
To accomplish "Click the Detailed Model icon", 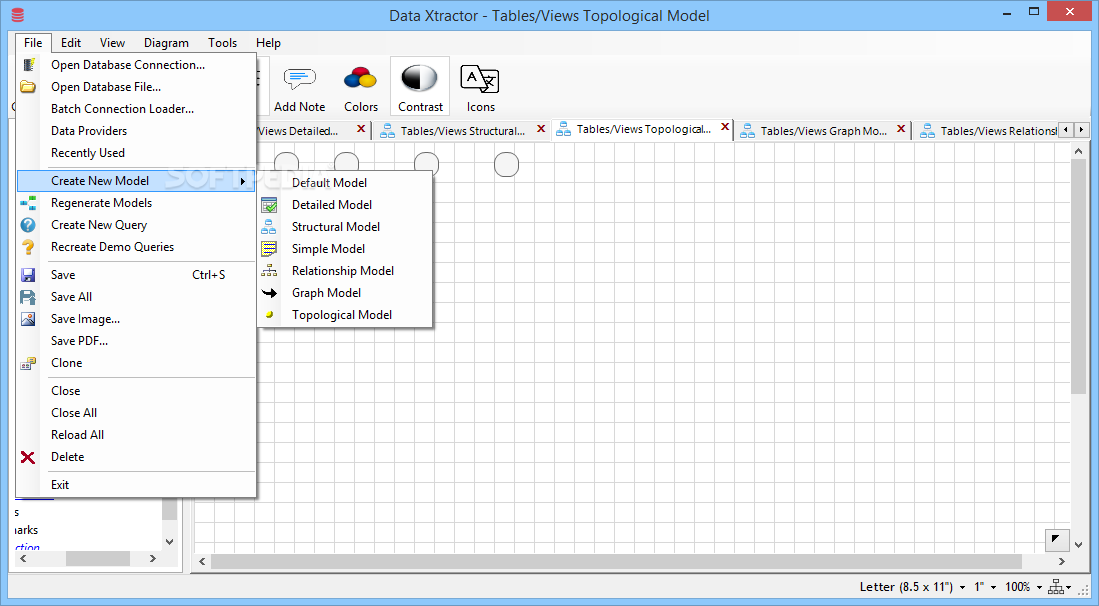I will coord(269,205).
